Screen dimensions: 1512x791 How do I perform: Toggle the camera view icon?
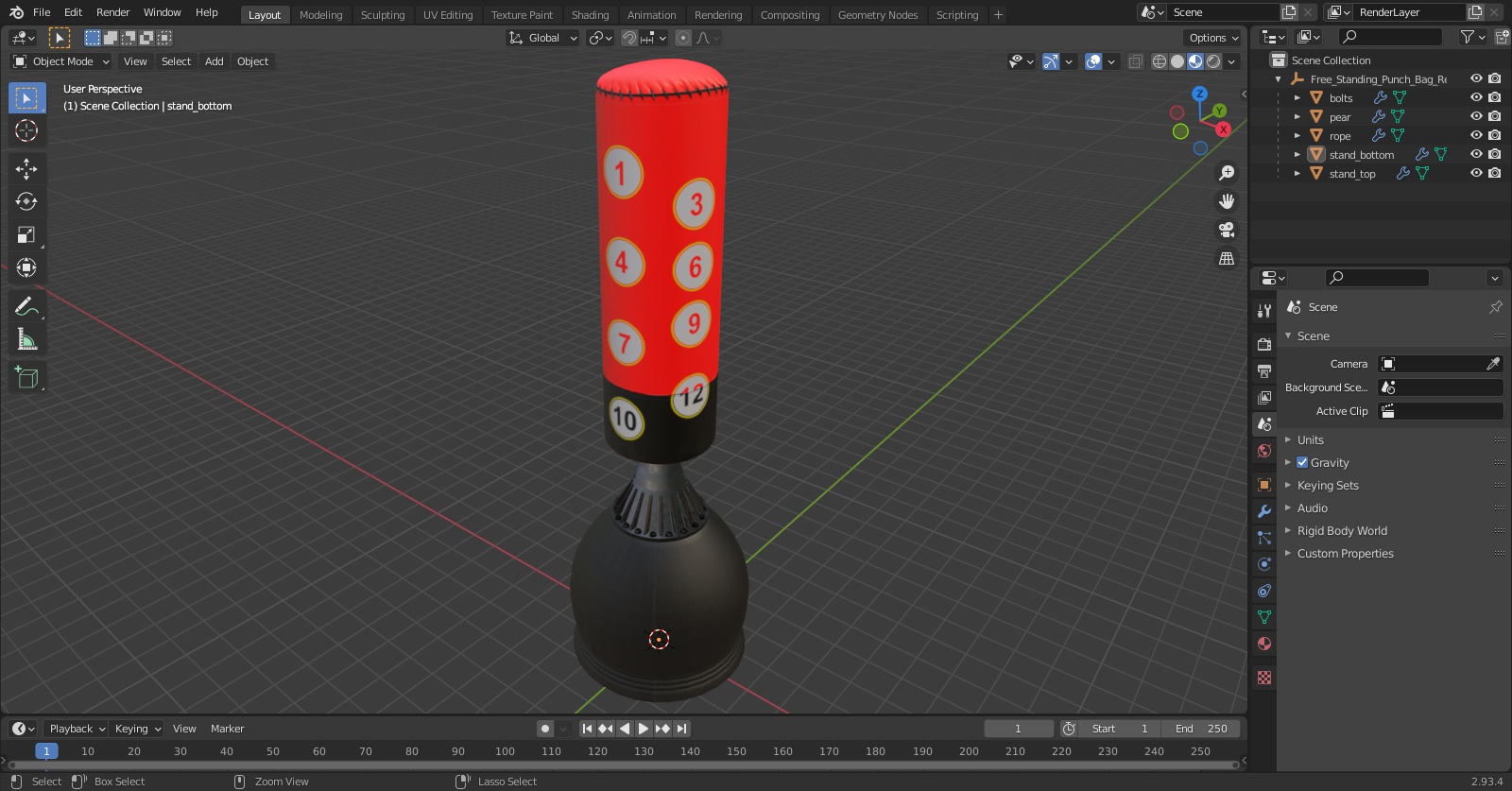click(1227, 230)
